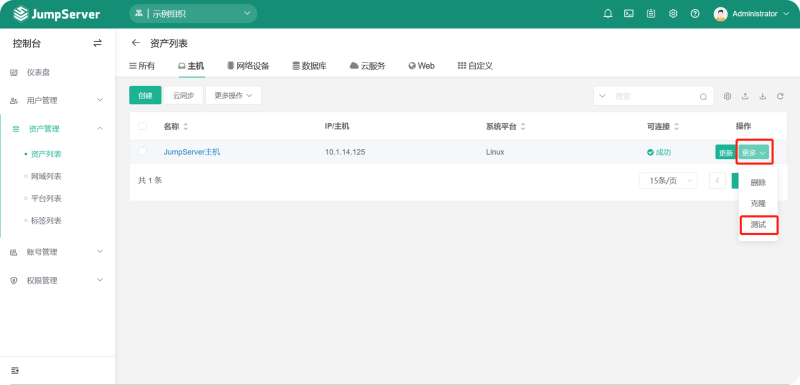The image size is (800, 385).
Task: Toggle console view switch icon
Action: pyautogui.click(x=97, y=43)
